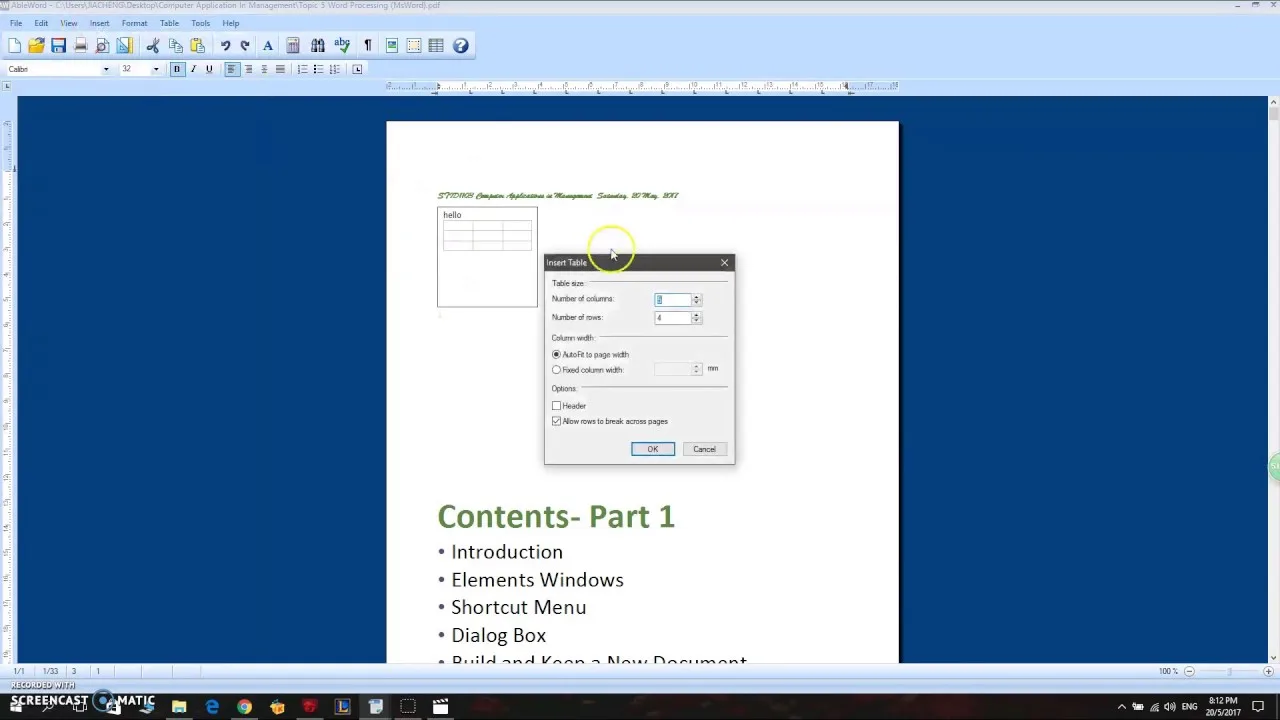Select the Cut scissors icon

point(153,45)
